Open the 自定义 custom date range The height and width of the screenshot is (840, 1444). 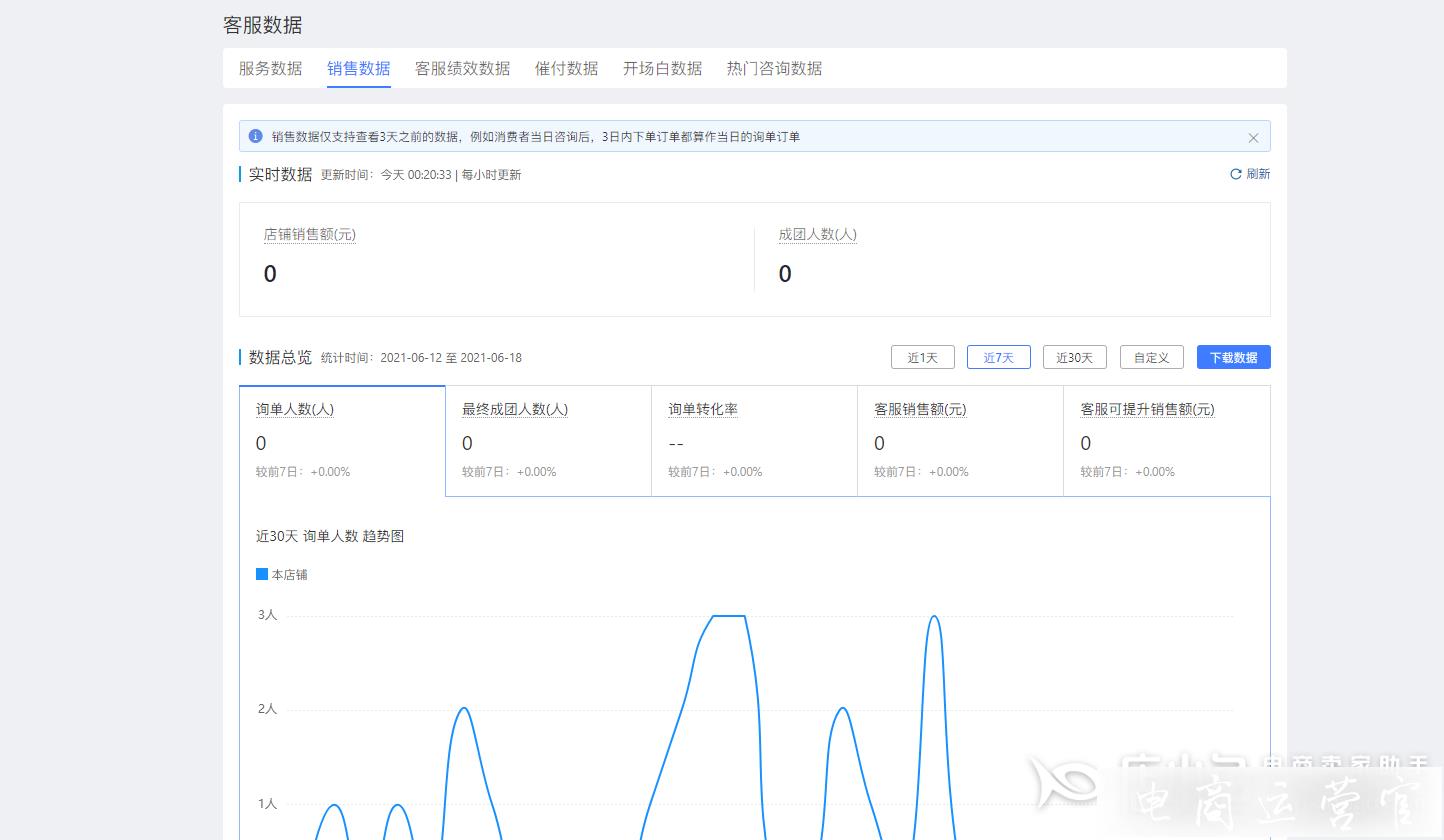[x=1152, y=357]
